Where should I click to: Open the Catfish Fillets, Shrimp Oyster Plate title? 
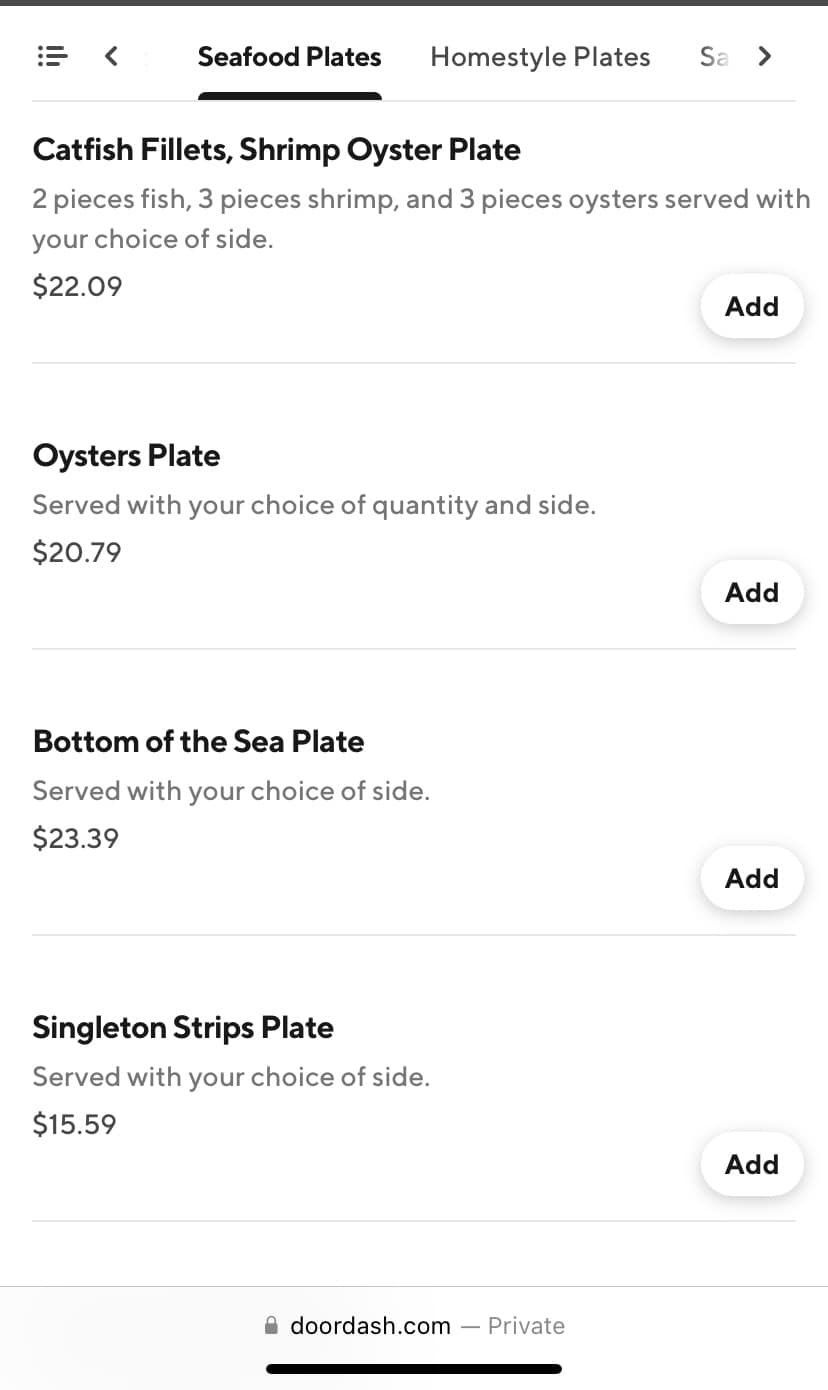pos(276,150)
